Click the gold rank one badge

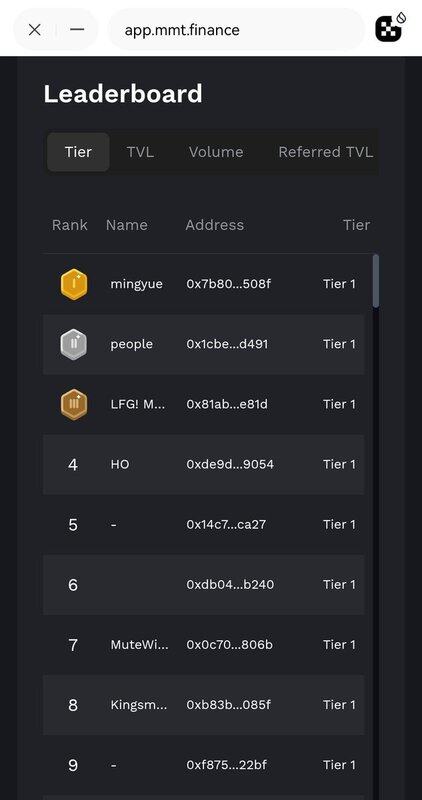click(x=73, y=284)
